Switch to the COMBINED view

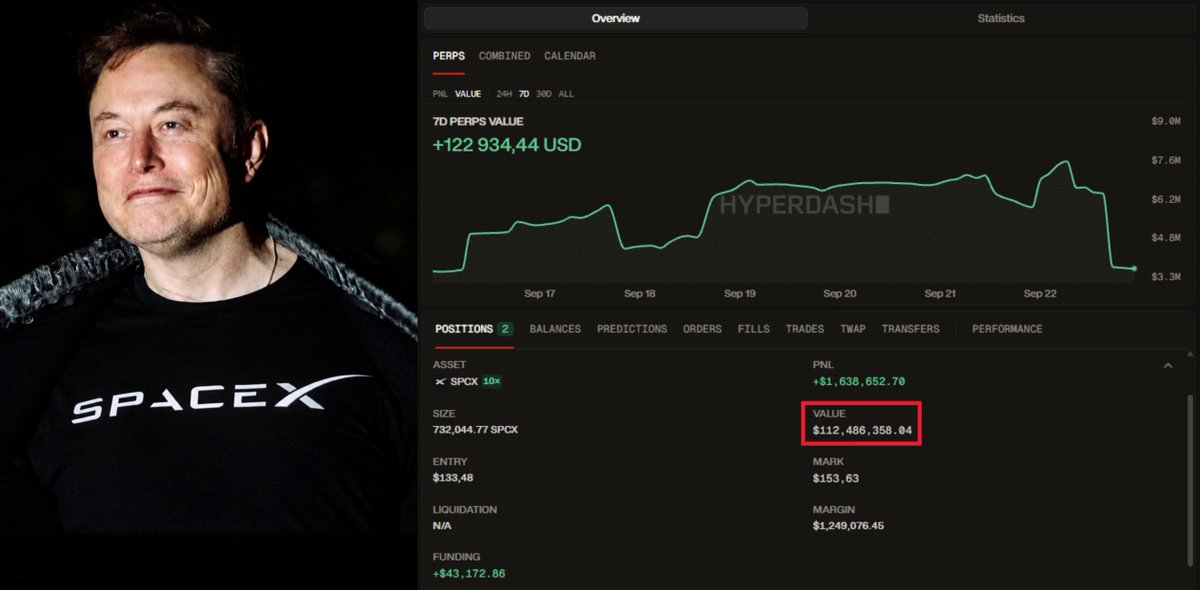point(505,56)
